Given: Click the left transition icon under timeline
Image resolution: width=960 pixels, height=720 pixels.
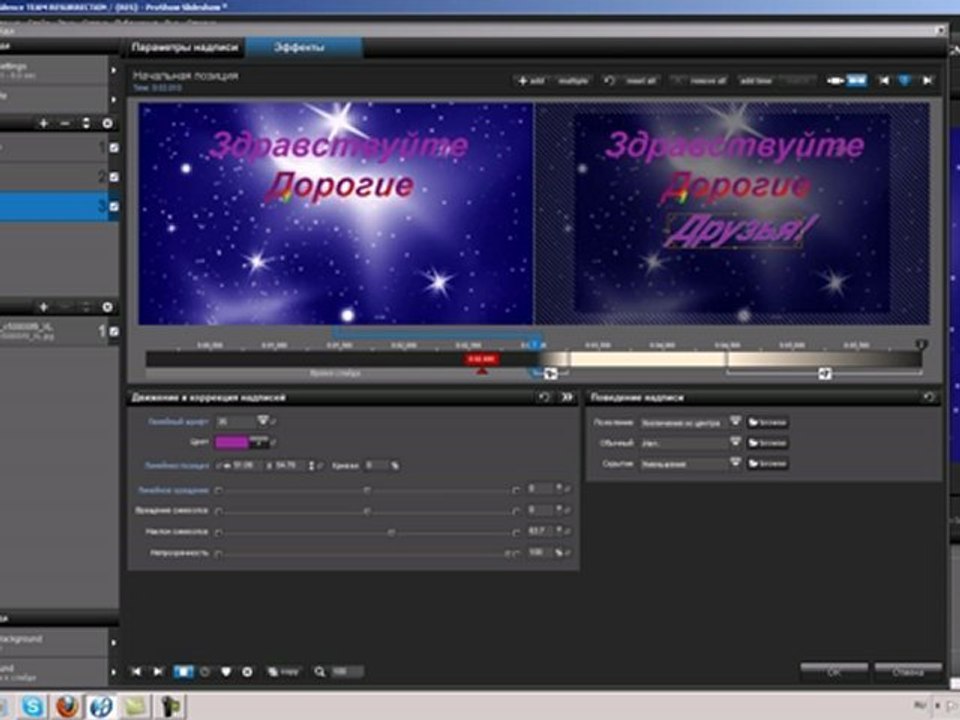Looking at the screenshot, I should 550,373.
